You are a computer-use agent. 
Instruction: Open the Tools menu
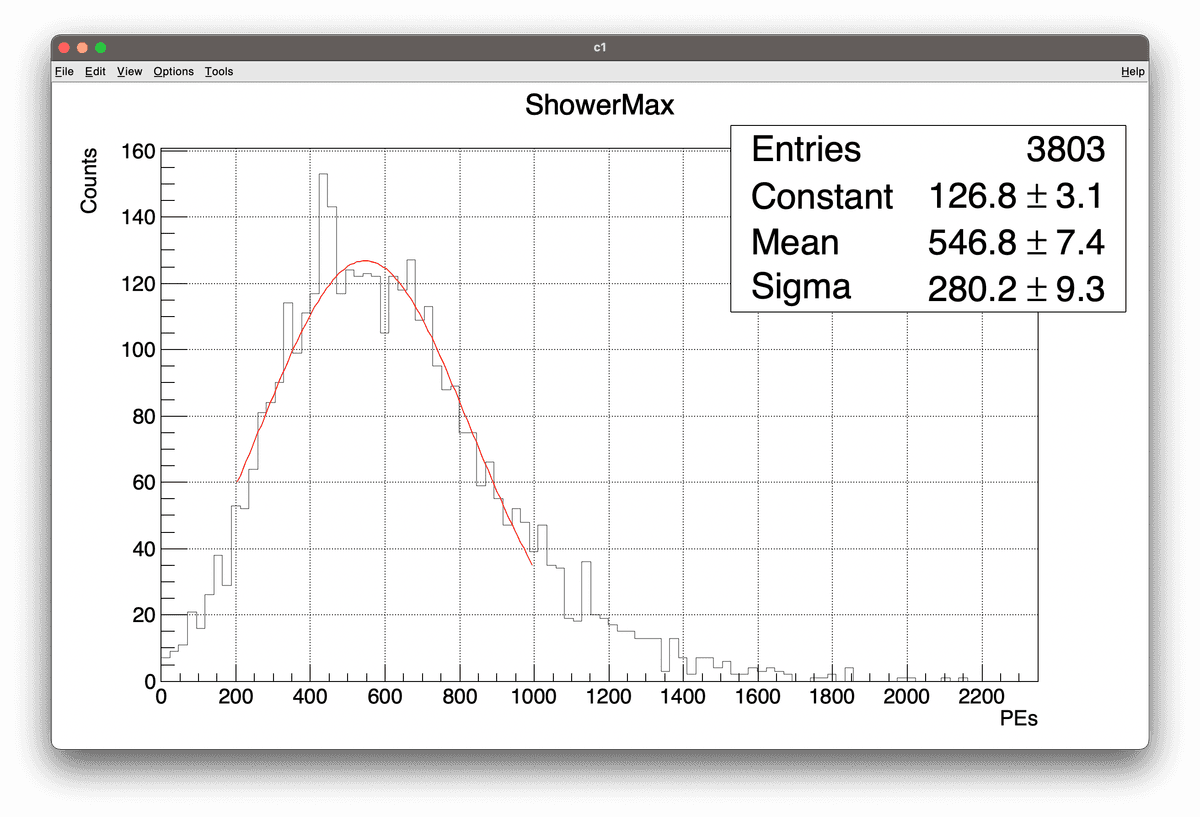(x=219, y=72)
